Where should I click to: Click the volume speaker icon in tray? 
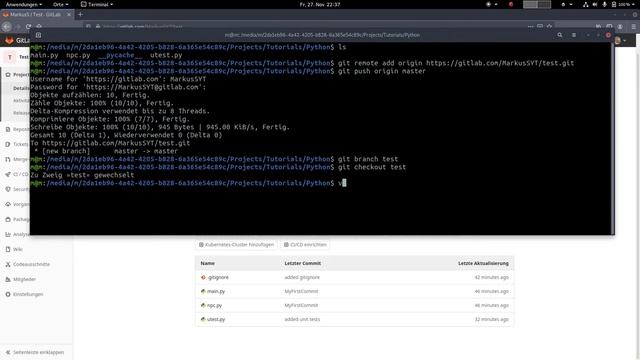[x=595, y=4]
